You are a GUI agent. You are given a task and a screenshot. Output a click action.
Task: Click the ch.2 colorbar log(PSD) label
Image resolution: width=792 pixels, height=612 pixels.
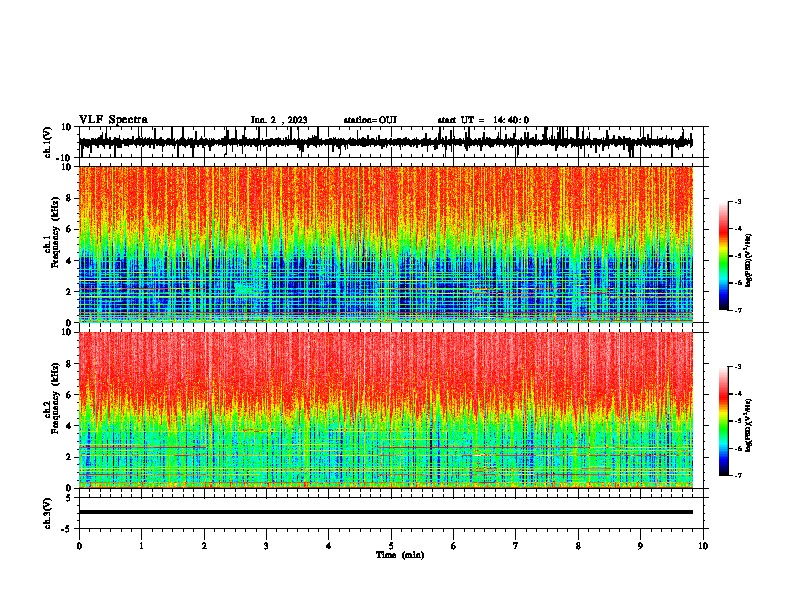point(748,425)
